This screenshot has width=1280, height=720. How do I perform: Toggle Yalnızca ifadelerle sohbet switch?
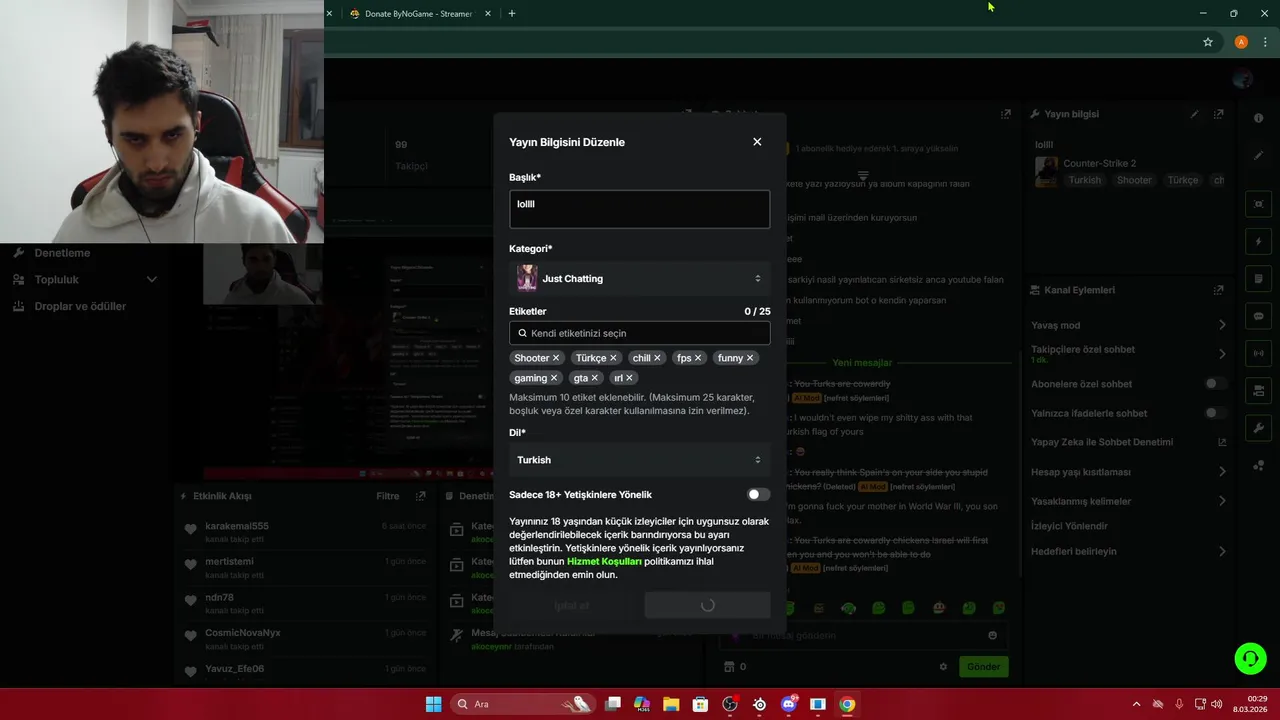click(1215, 413)
